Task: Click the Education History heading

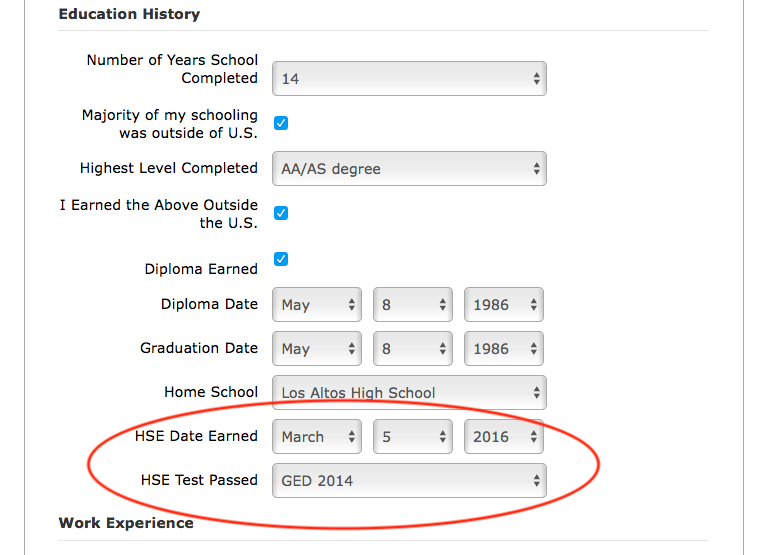Action: [x=129, y=14]
